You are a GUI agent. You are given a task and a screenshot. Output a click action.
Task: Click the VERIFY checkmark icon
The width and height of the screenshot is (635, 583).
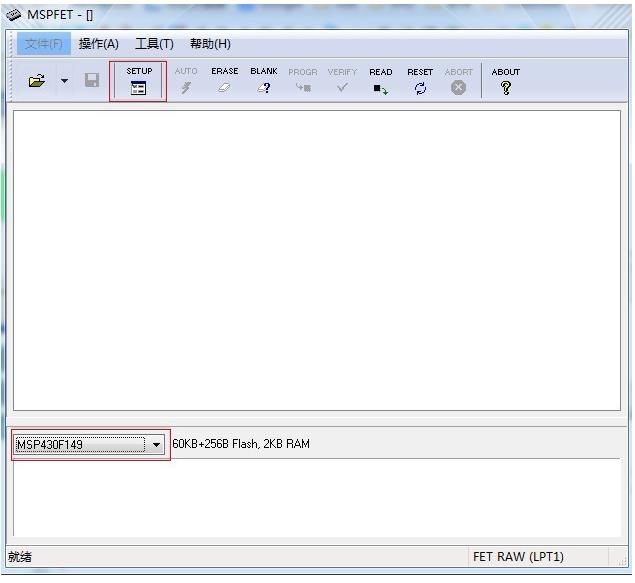click(x=342, y=81)
